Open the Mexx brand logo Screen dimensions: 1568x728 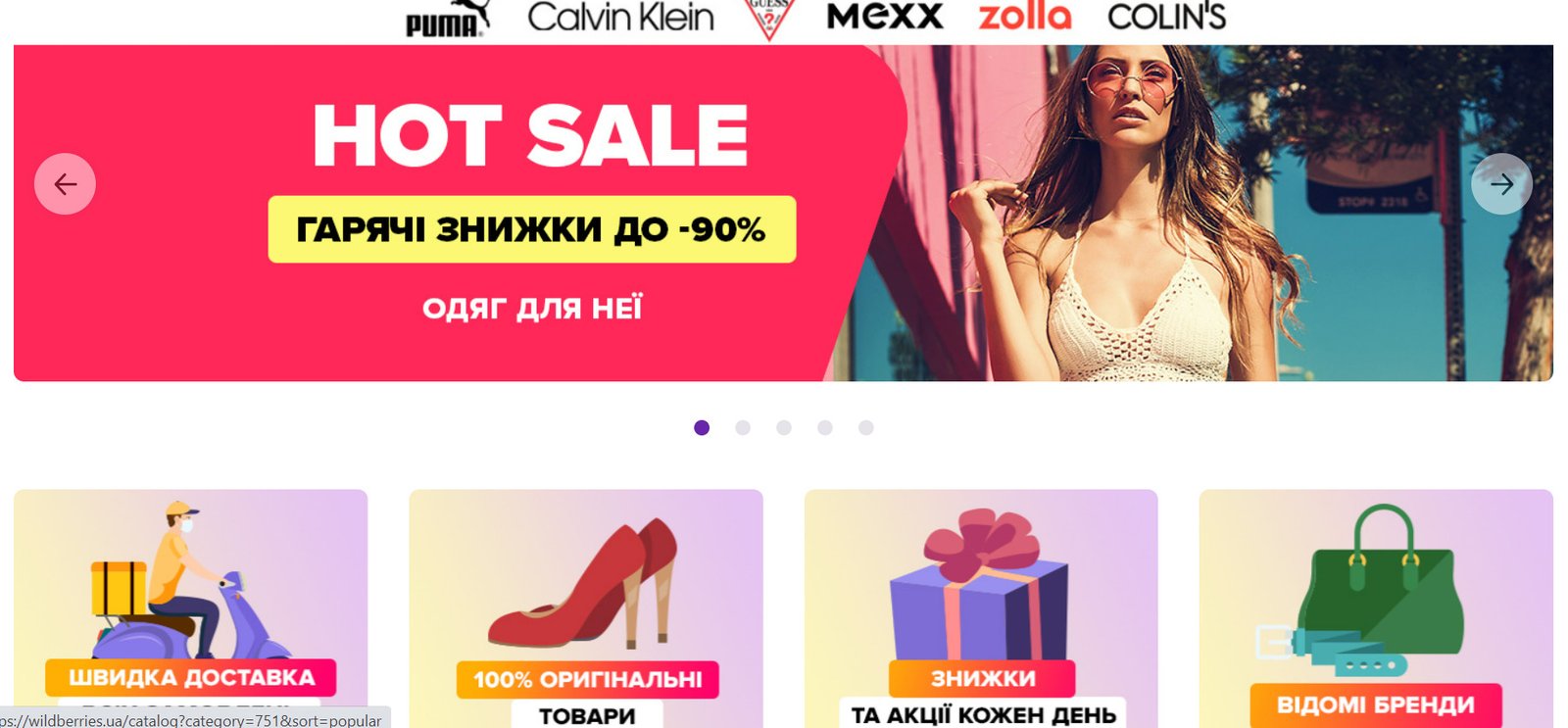tap(885, 16)
